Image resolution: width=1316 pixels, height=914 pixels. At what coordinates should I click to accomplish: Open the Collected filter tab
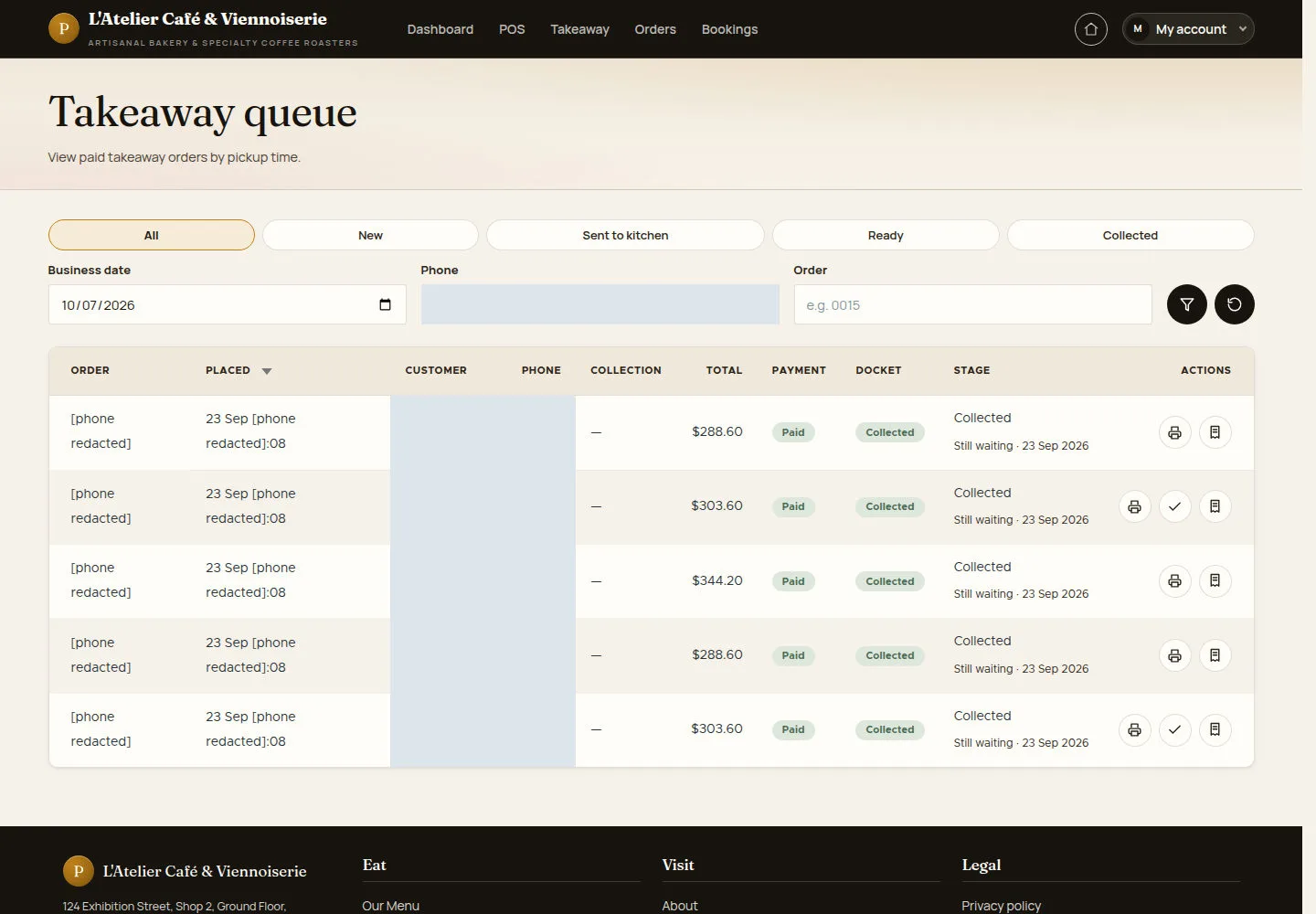tap(1130, 235)
